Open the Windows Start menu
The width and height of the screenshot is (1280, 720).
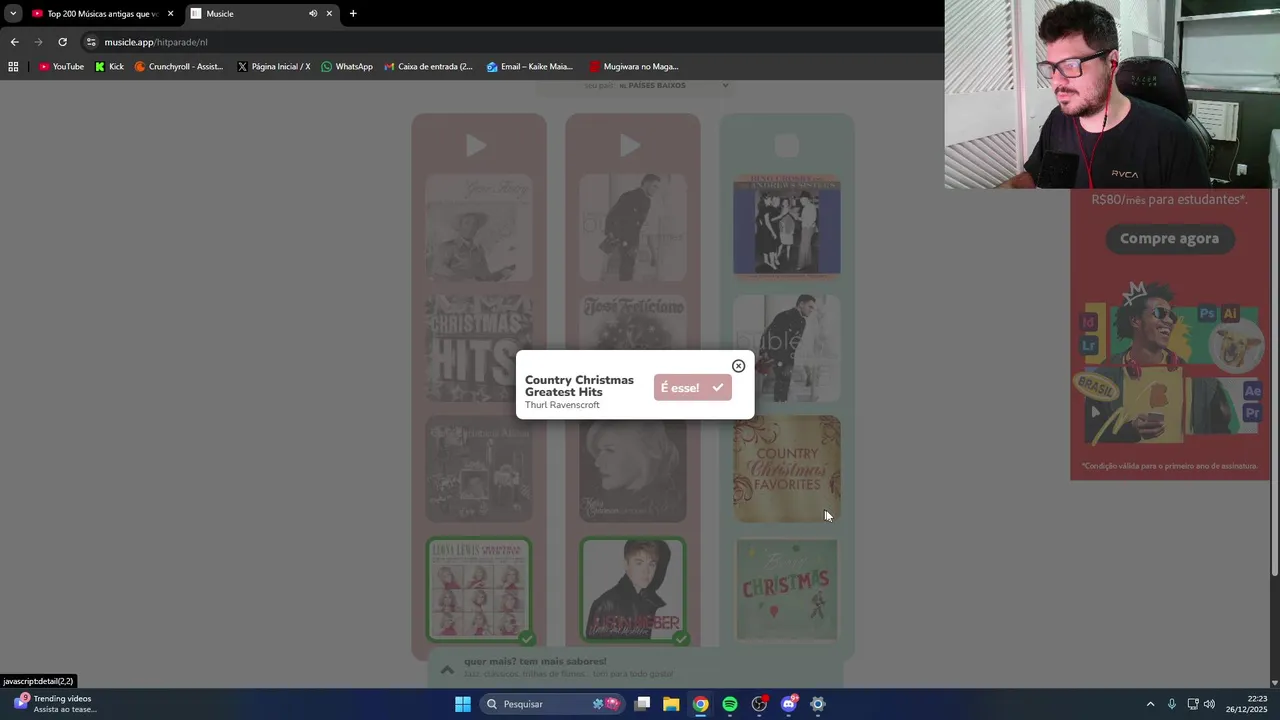(463, 704)
